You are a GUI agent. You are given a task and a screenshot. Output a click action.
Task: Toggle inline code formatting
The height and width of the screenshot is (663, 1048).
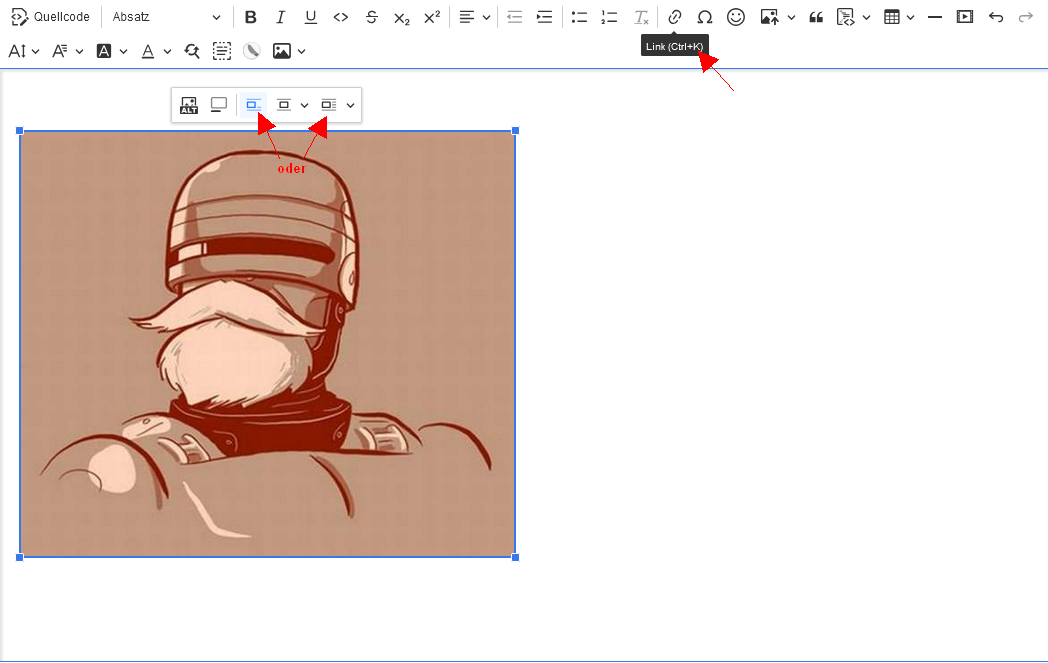[341, 17]
